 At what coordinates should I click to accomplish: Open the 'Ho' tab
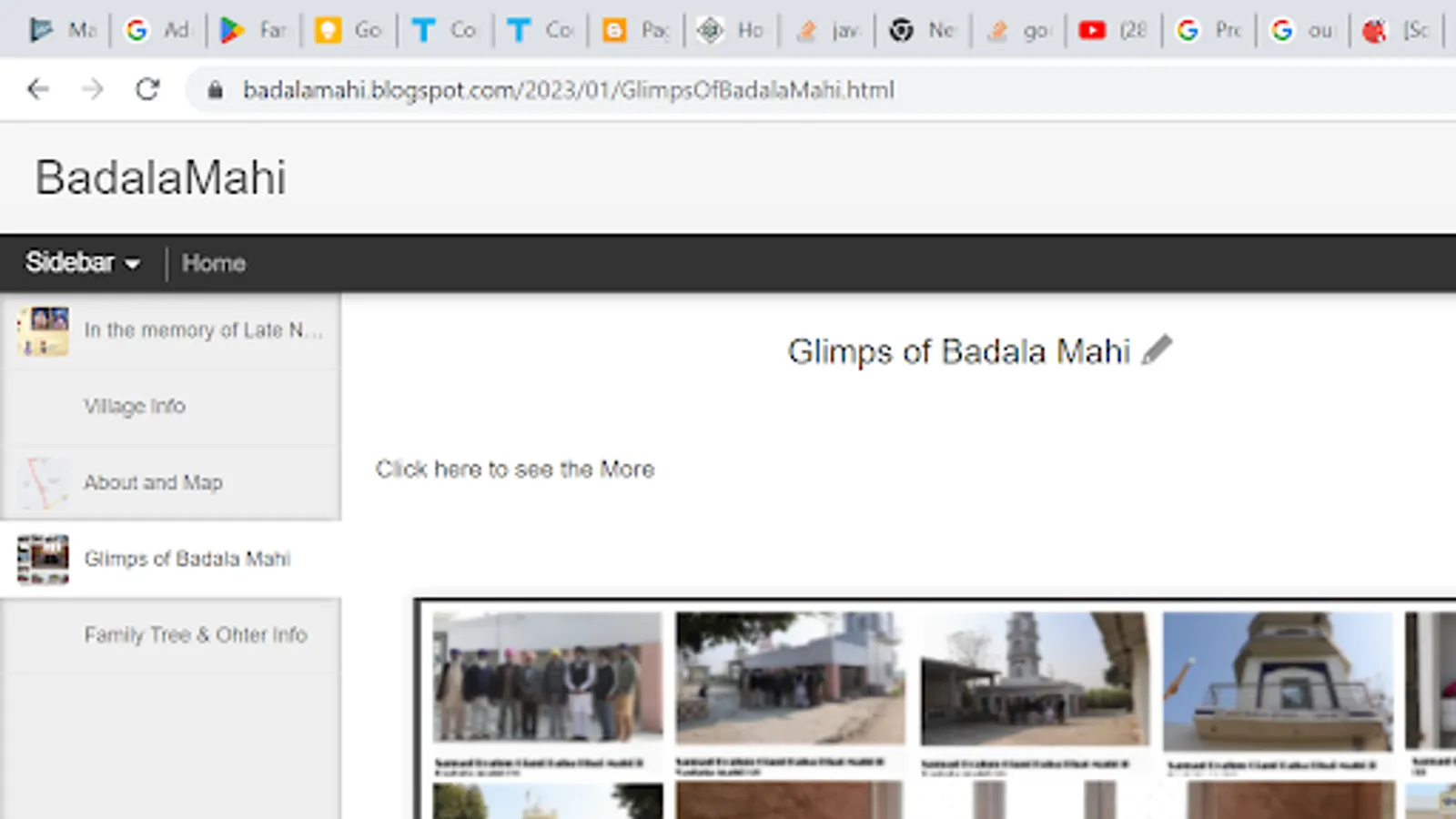[x=732, y=30]
